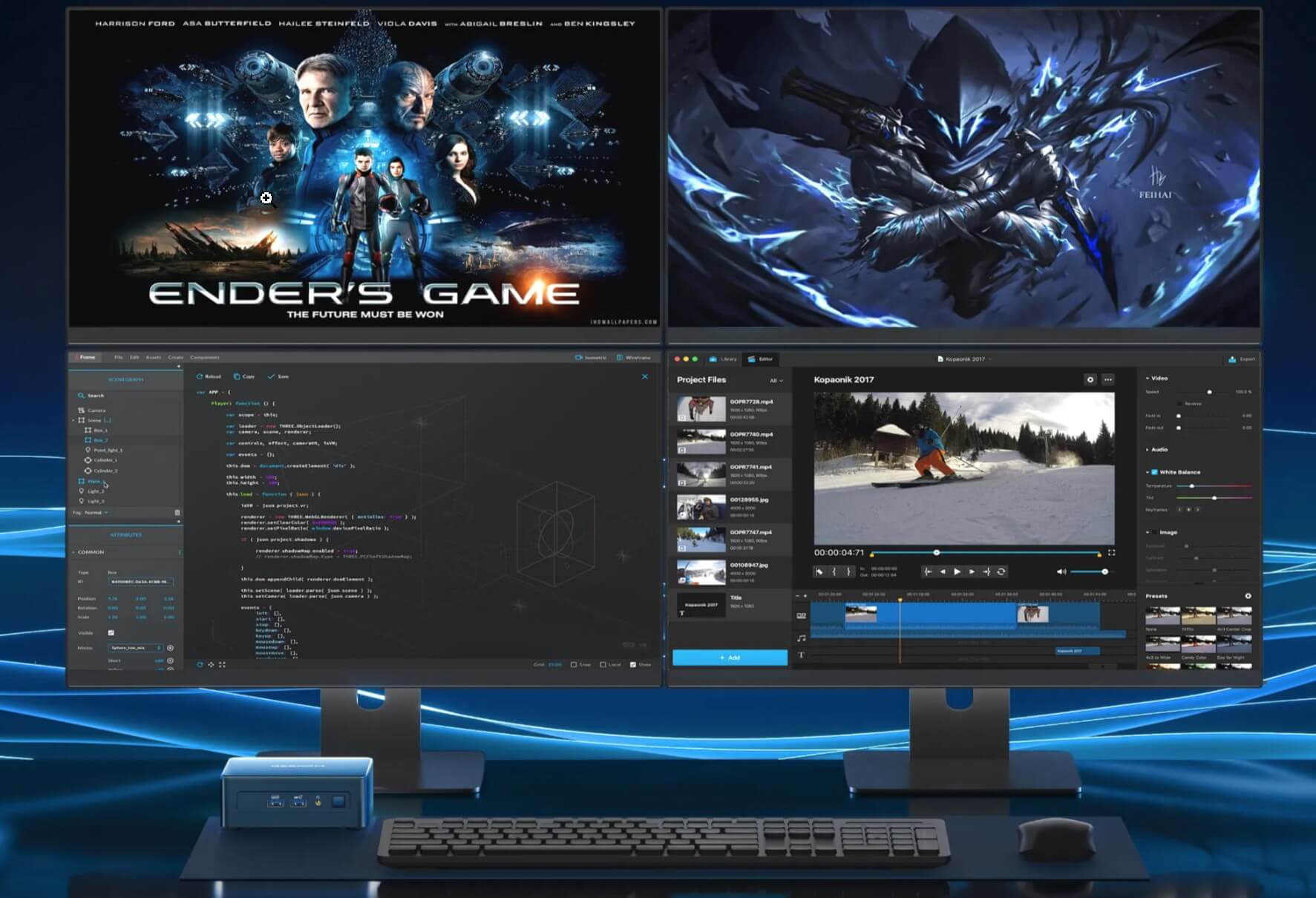Screen dimensions: 1316x898
Task: Set the out point with the right brace
Action: point(848,571)
